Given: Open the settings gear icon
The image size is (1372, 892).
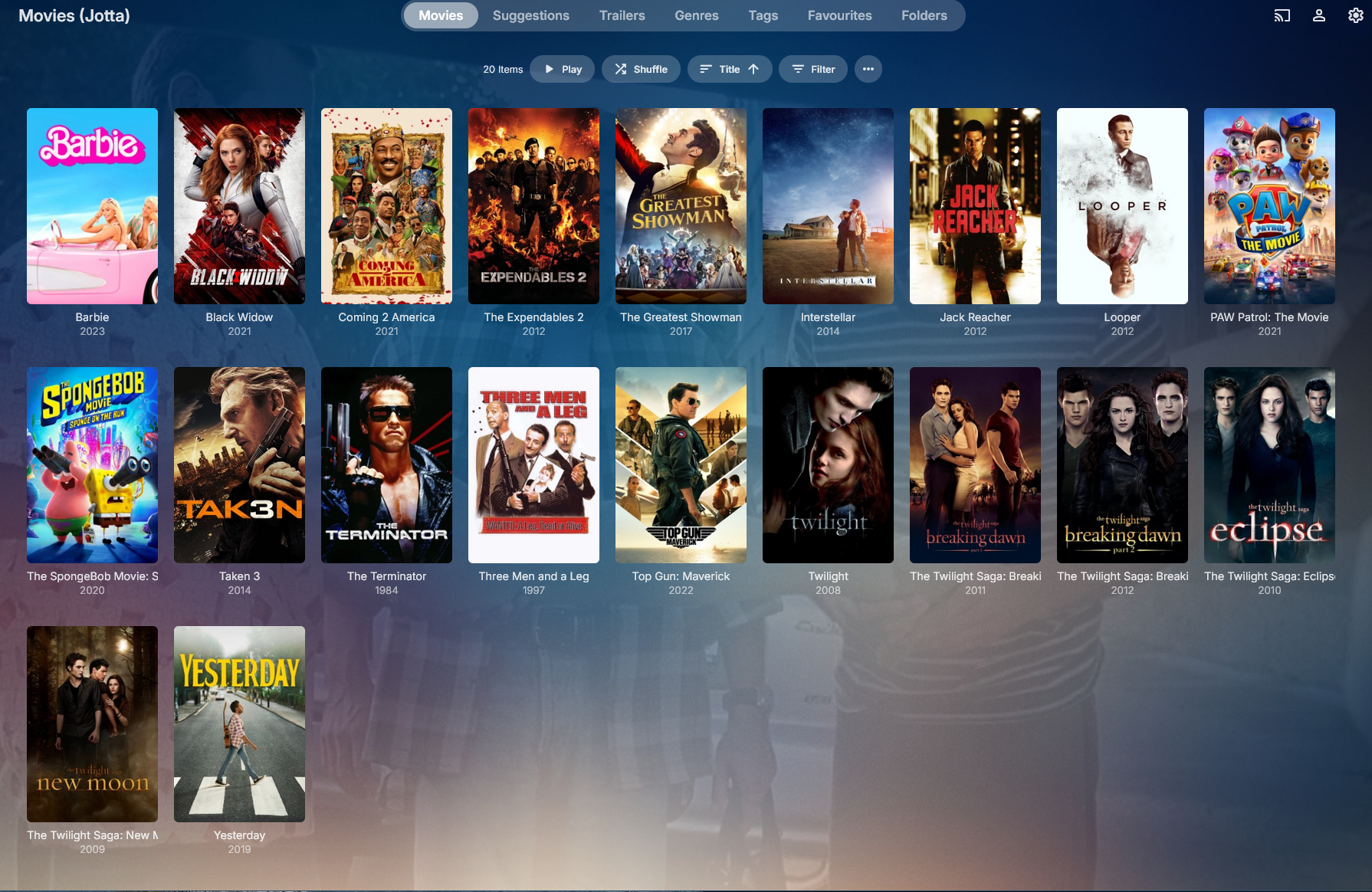Looking at the screenshot, I should click(x=1356, y=15).
